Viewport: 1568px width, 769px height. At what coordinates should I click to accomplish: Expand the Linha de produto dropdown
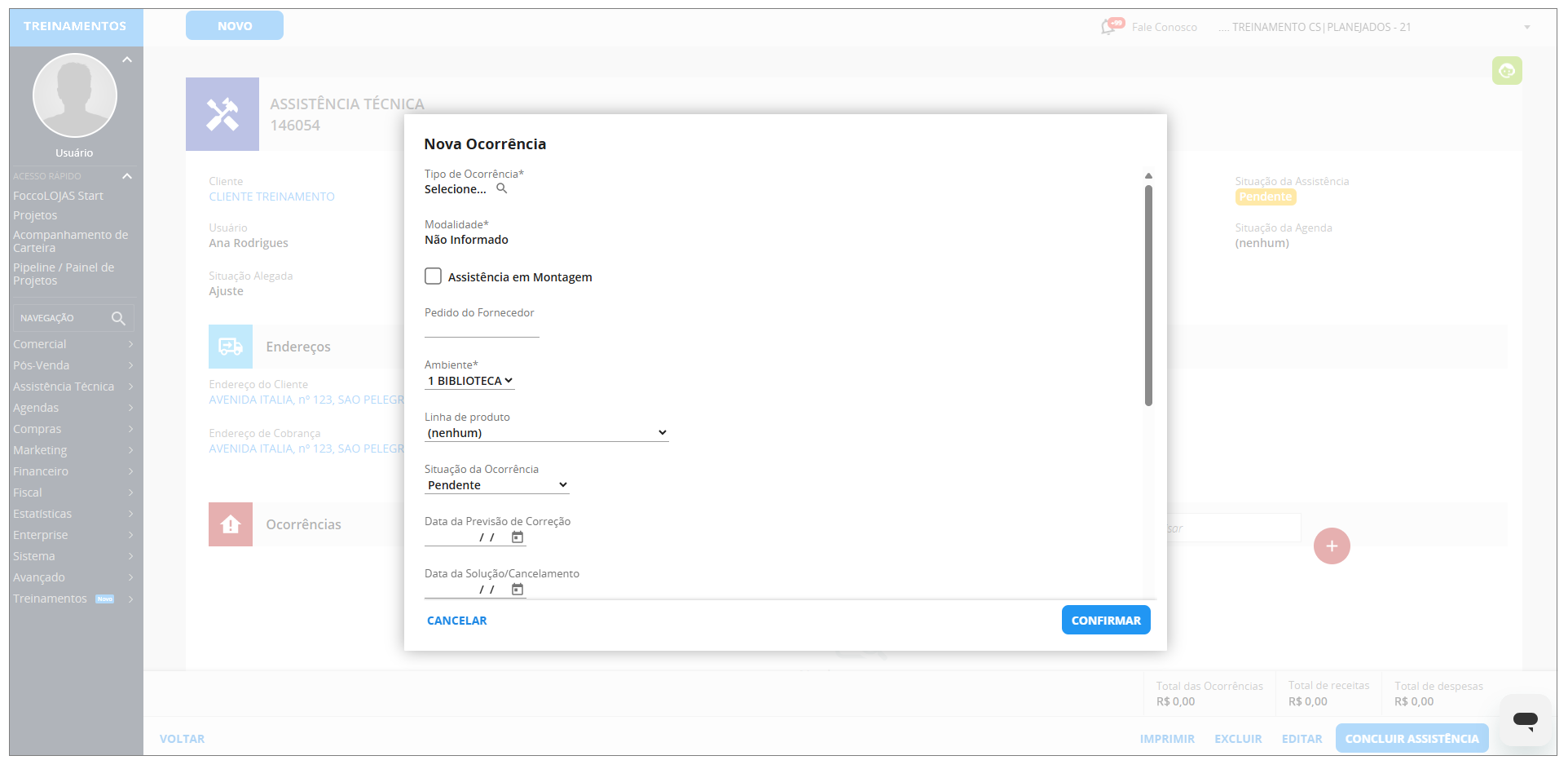click(x=546, y=433)
